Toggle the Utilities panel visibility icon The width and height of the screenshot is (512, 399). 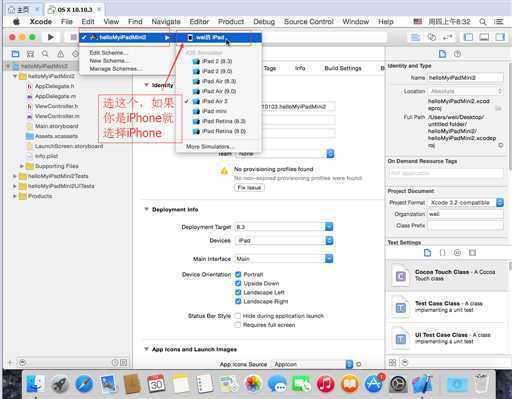(x=500, y=37)
